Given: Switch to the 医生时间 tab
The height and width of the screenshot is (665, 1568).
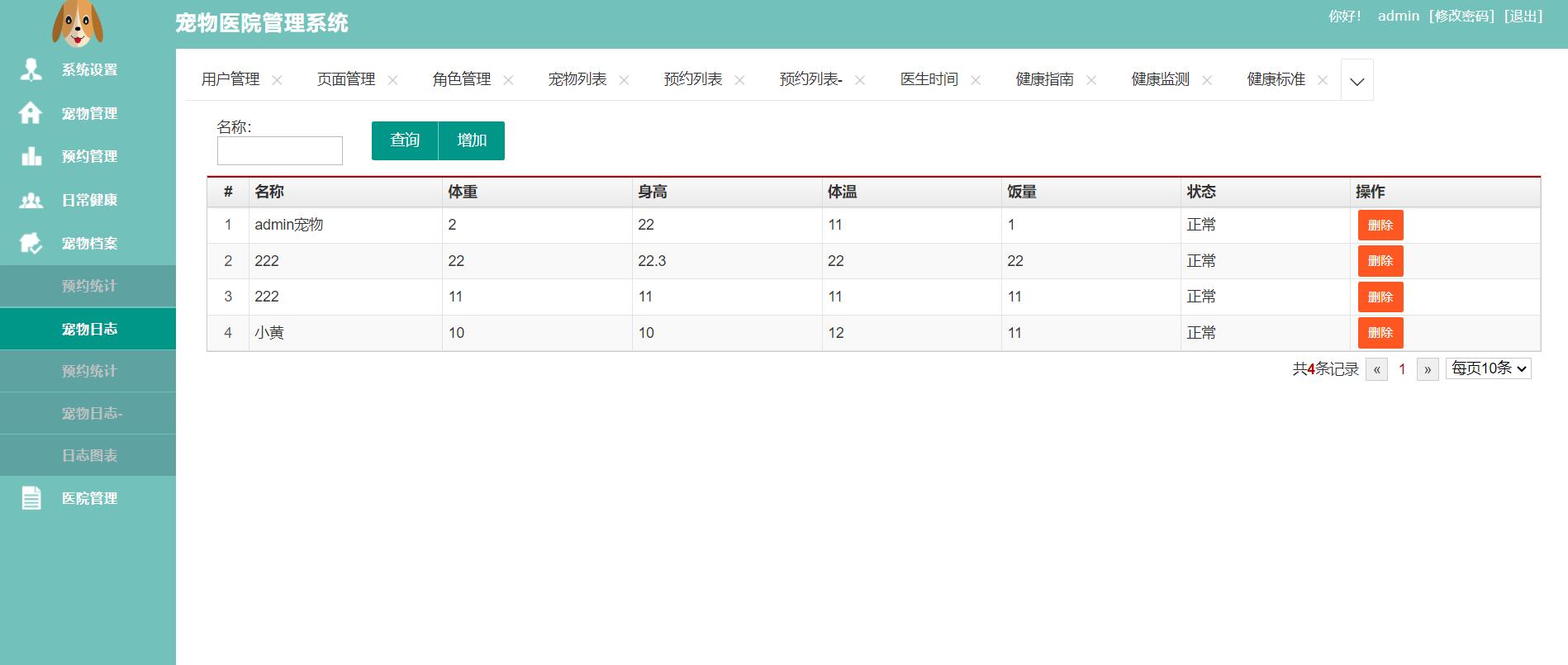Looking at the screenshot, I should (x=929, y=79).
